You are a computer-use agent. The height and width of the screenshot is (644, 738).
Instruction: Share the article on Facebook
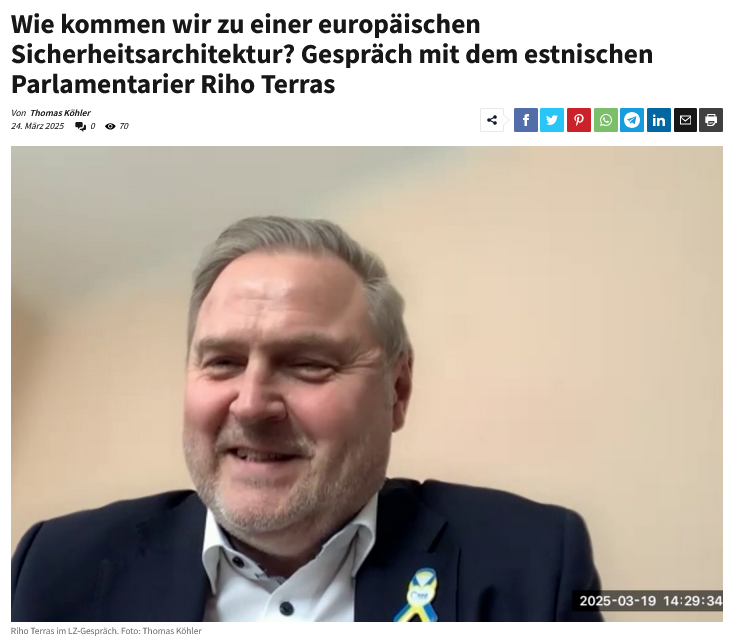tap(526, 120)
